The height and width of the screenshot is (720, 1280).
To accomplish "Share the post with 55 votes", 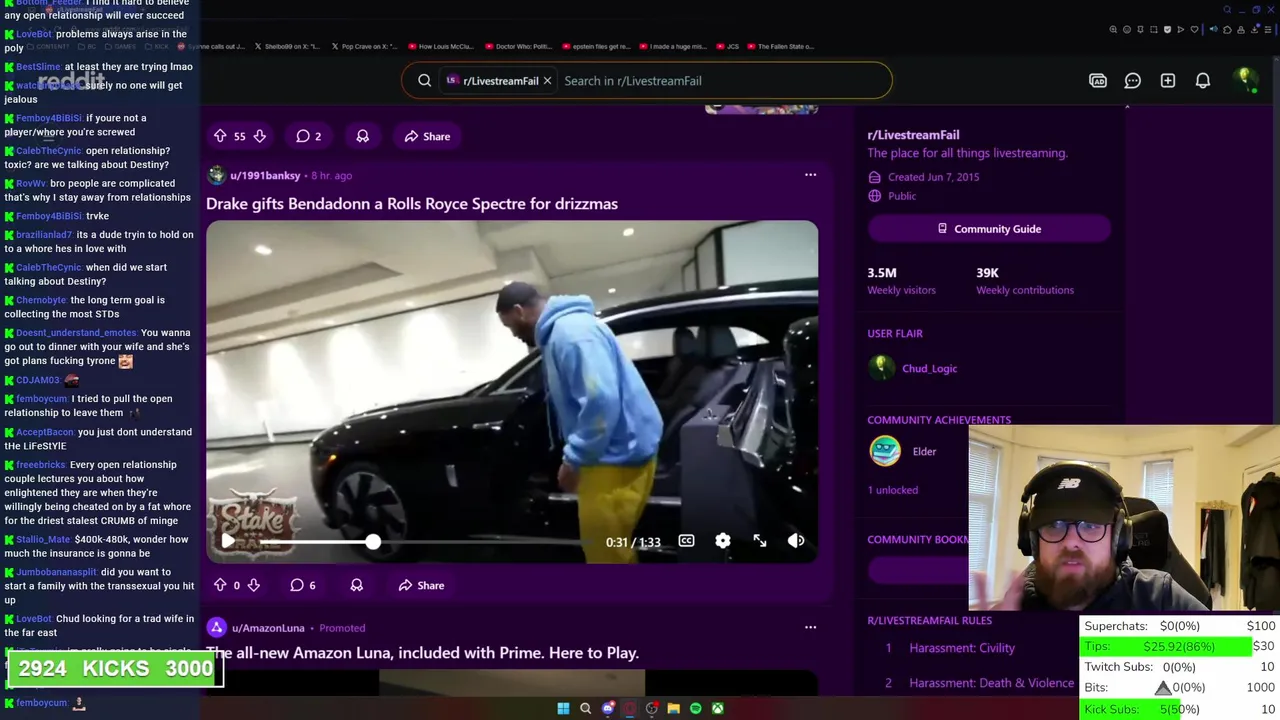I will click(427, 136).
